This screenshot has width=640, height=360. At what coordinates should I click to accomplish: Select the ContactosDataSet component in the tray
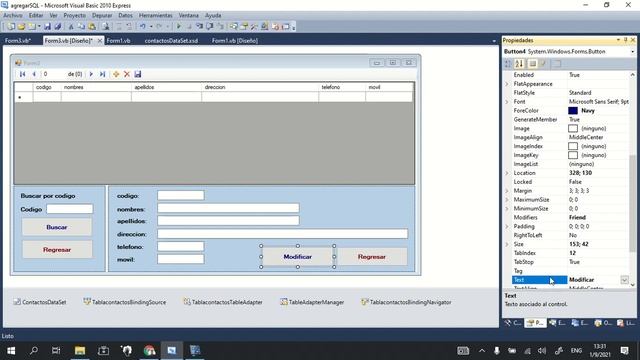(x=40, y=302)
